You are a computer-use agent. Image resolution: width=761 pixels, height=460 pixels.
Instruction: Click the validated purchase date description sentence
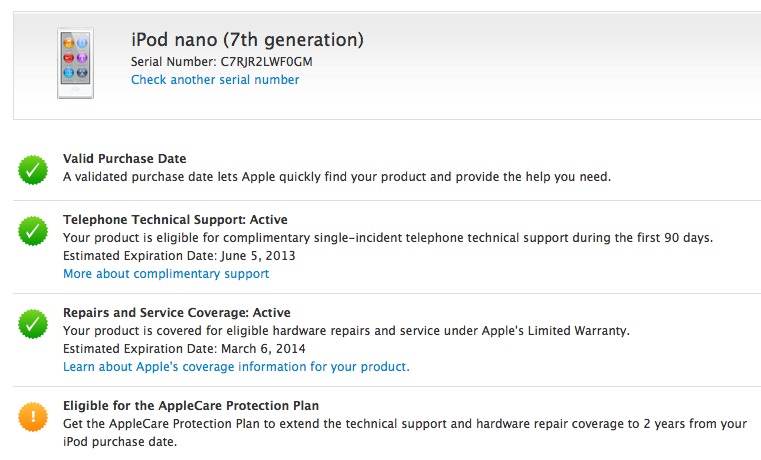pyautogui.click(x=337, y=177)
